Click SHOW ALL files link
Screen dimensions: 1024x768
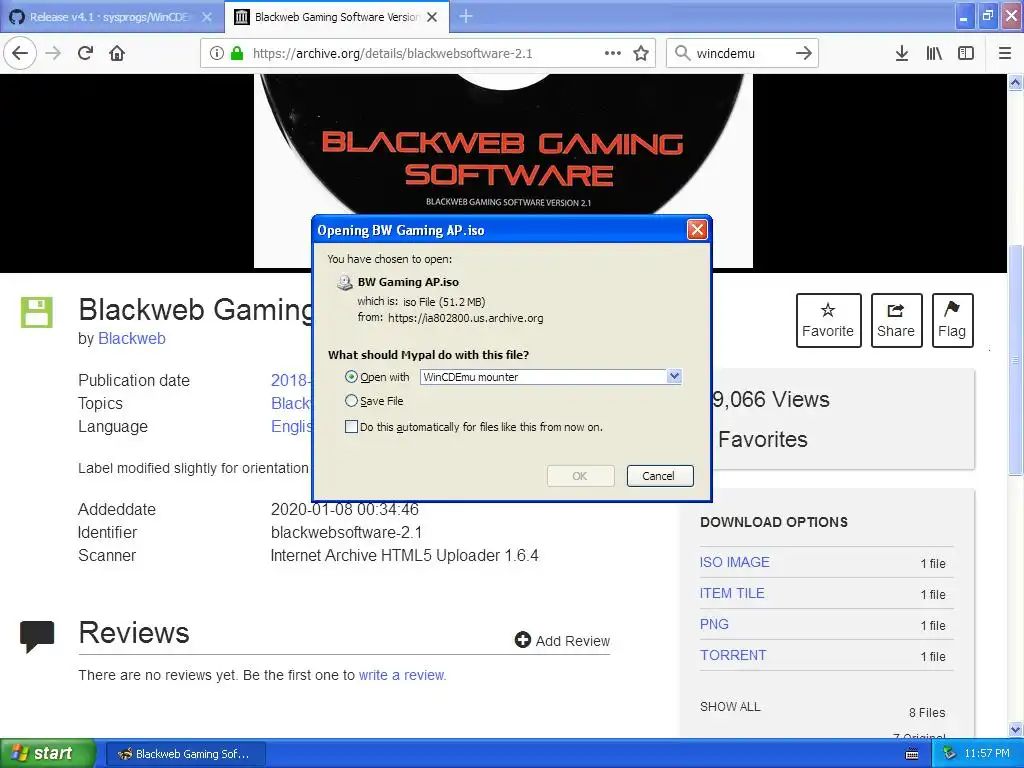tap(730, 707)
